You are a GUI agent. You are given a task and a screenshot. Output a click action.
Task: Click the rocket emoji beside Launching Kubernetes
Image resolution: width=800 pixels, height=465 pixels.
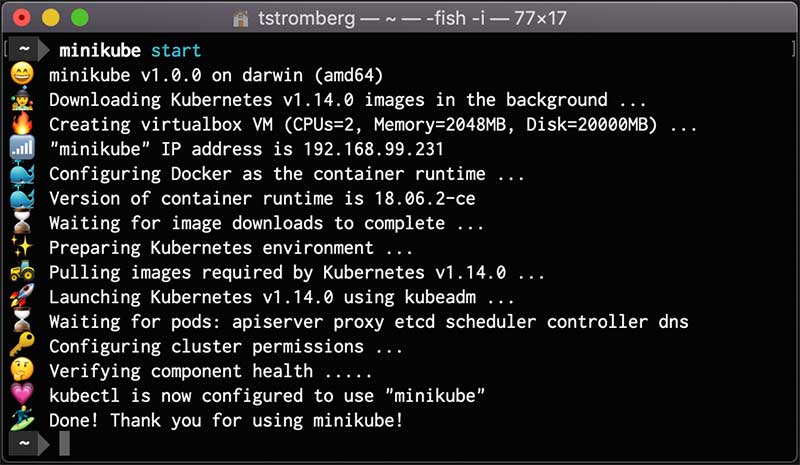click(x=22, y=297)
